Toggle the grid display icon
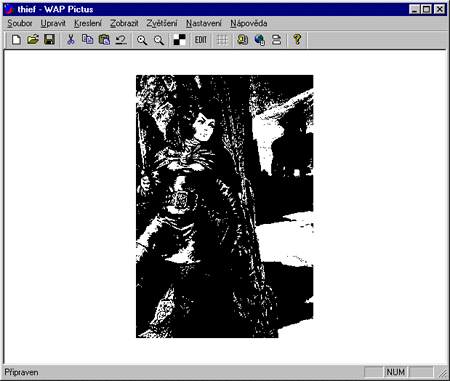 pyautogui.click(x=222, y=40)
